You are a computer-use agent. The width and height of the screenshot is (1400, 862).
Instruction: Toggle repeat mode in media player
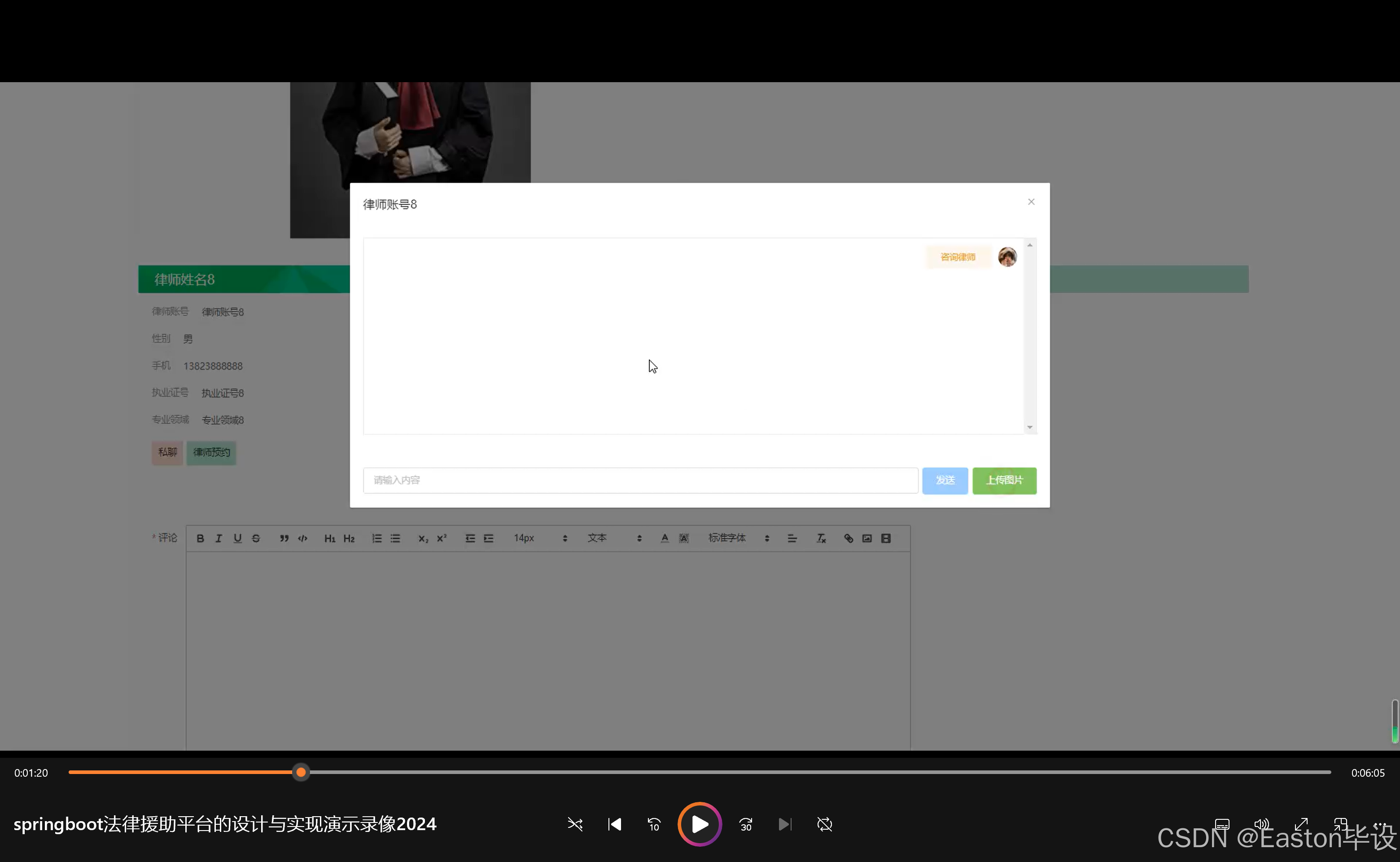824,824
